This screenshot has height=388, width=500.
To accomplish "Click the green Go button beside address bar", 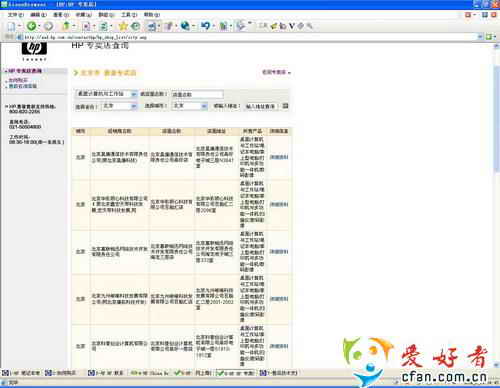I will (490, 37).
